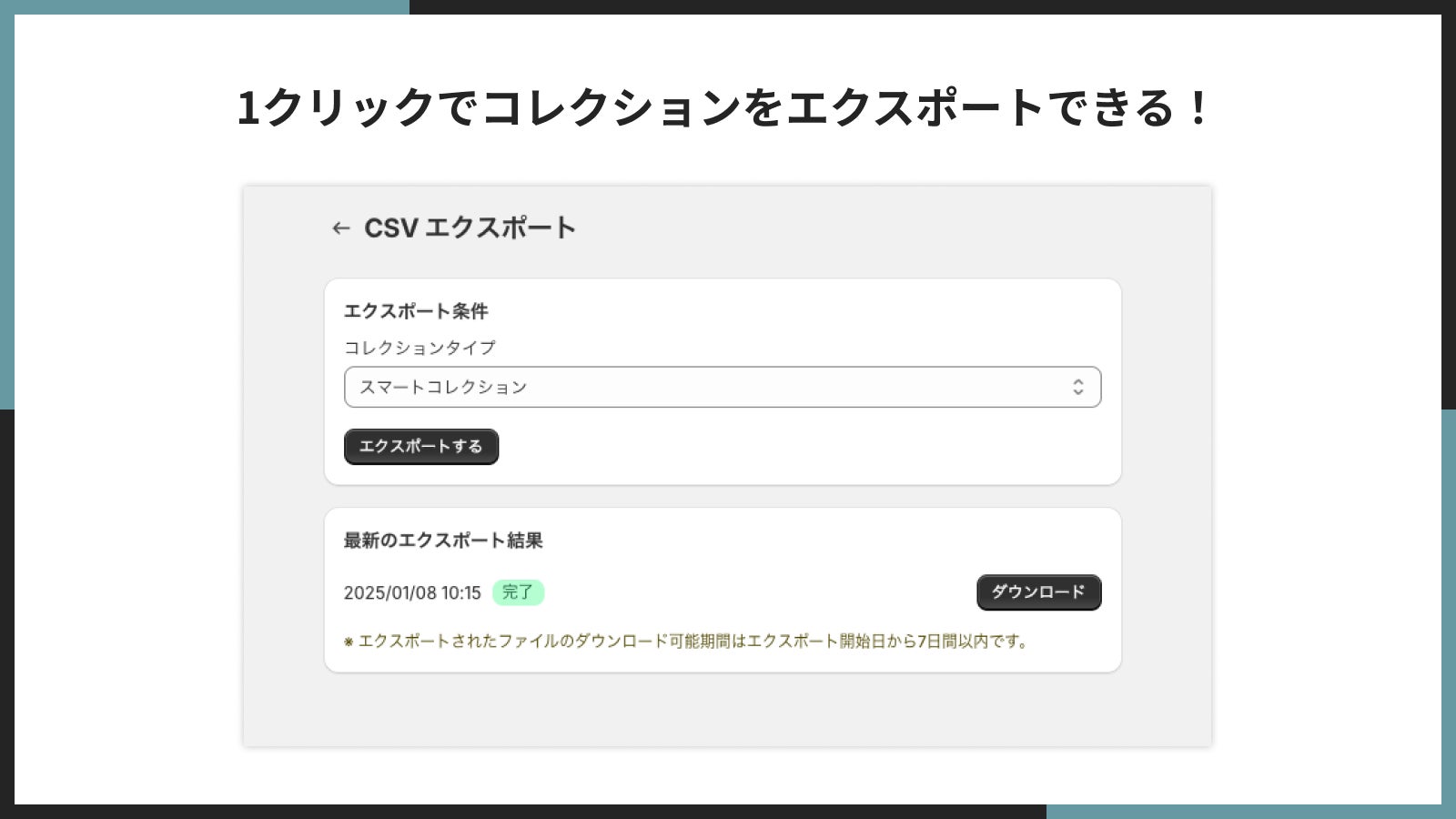Image resolution: width=1456 pixels, height=819 pixels.
Task: Click the up-down chevron in the collection type selector
Action: click(x=1077, y=387)
